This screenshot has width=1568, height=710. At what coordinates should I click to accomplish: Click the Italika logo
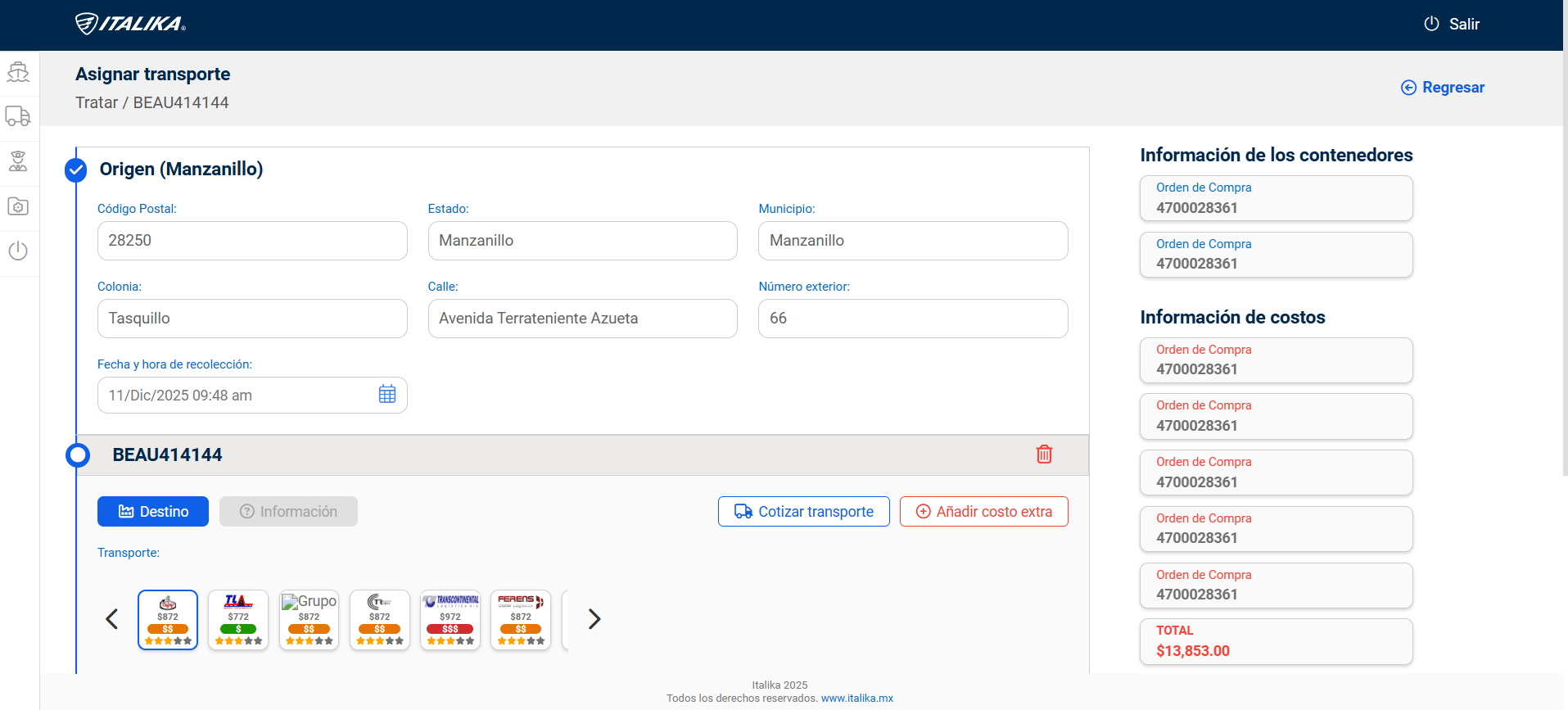click(130, 24)
